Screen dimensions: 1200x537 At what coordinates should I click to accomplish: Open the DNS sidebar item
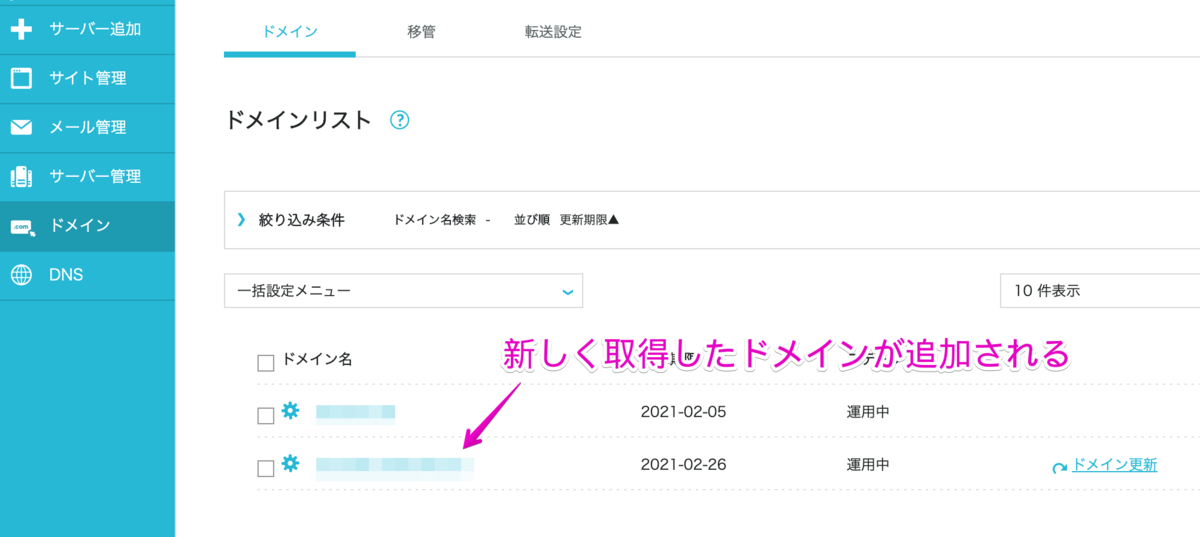pos(87,275)
